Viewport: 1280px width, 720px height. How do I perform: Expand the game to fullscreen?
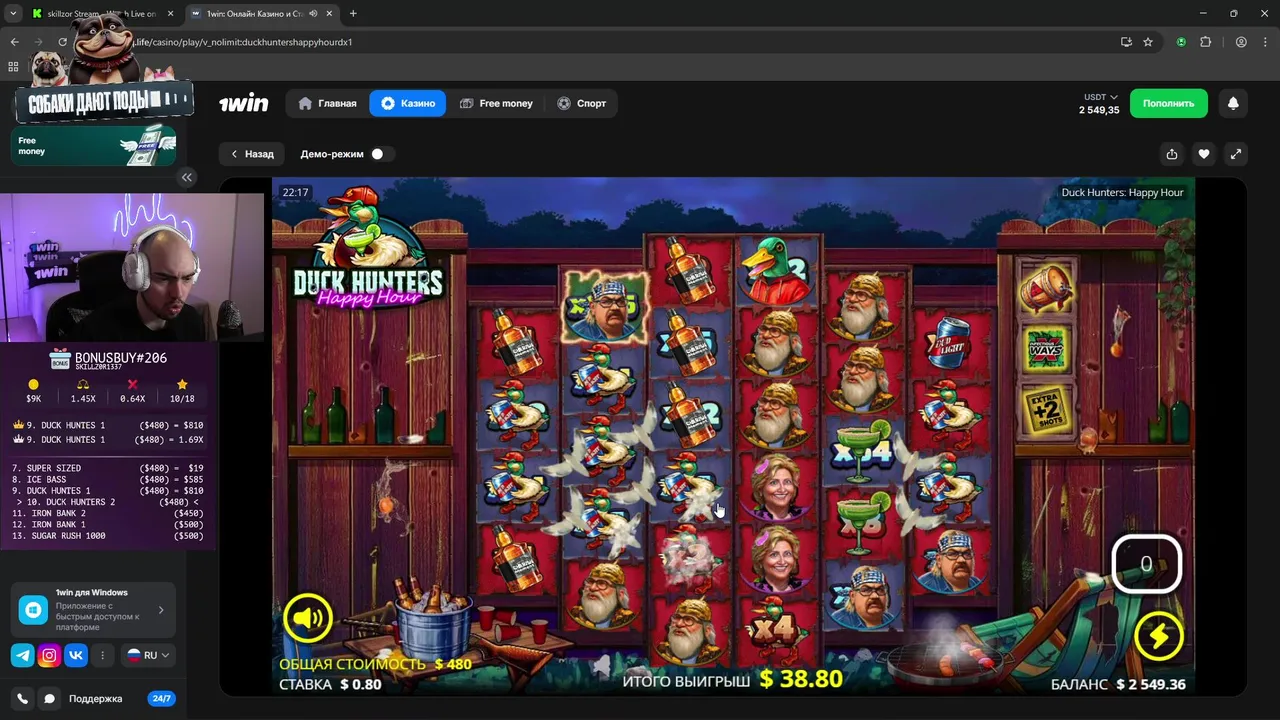(1236, 154)
